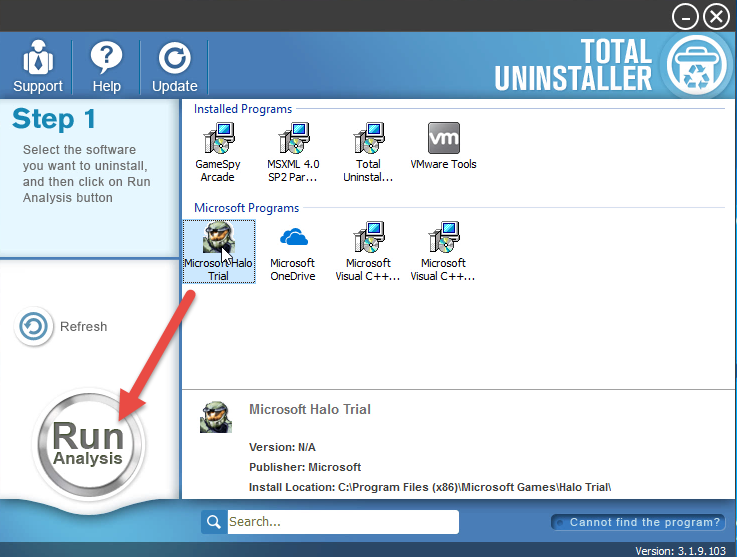This screenshot has height=557, width=737.
Task: Select first Microsoft Visual C++ entry
Action: point(368,251)
